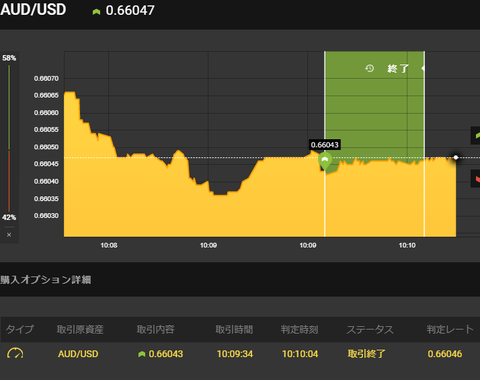Click the expiry time 10:10:04
Viewport: 480px width, 380px height.
[x=300, y=354]
